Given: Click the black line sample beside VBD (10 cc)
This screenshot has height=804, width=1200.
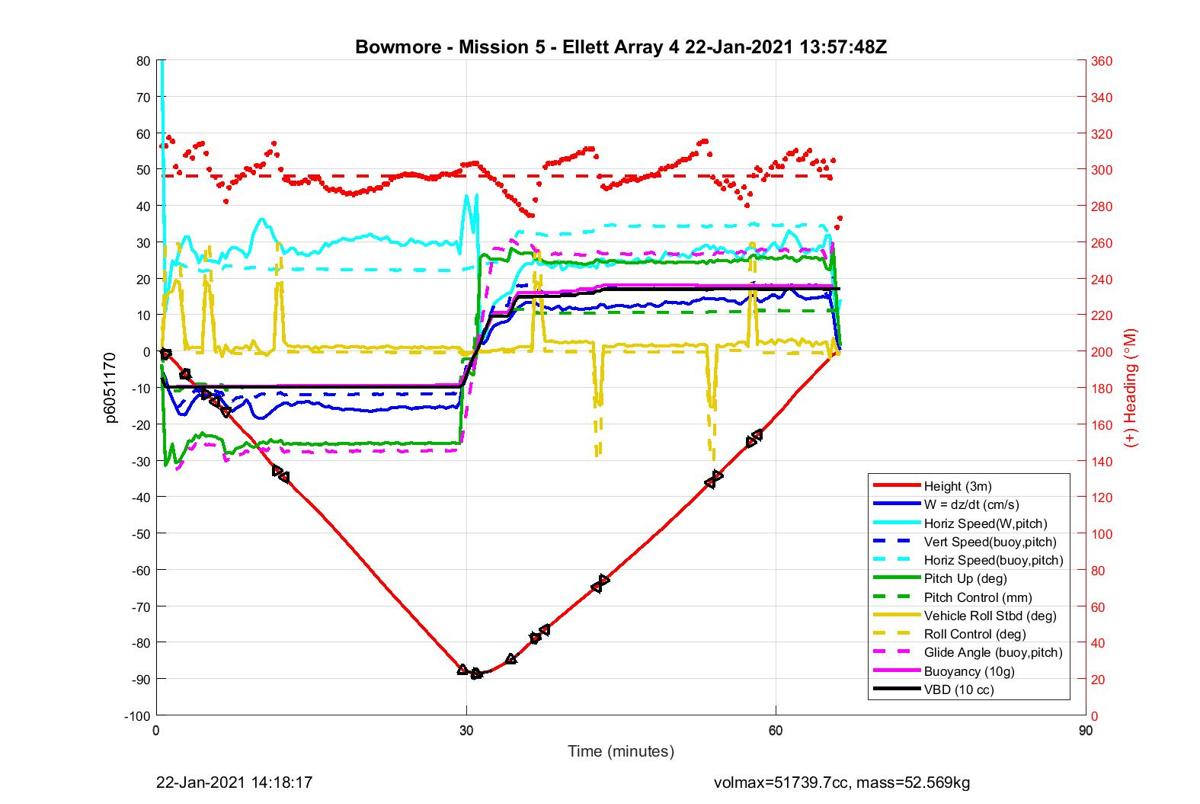Looking at the screenshot, I should [897, 690].
